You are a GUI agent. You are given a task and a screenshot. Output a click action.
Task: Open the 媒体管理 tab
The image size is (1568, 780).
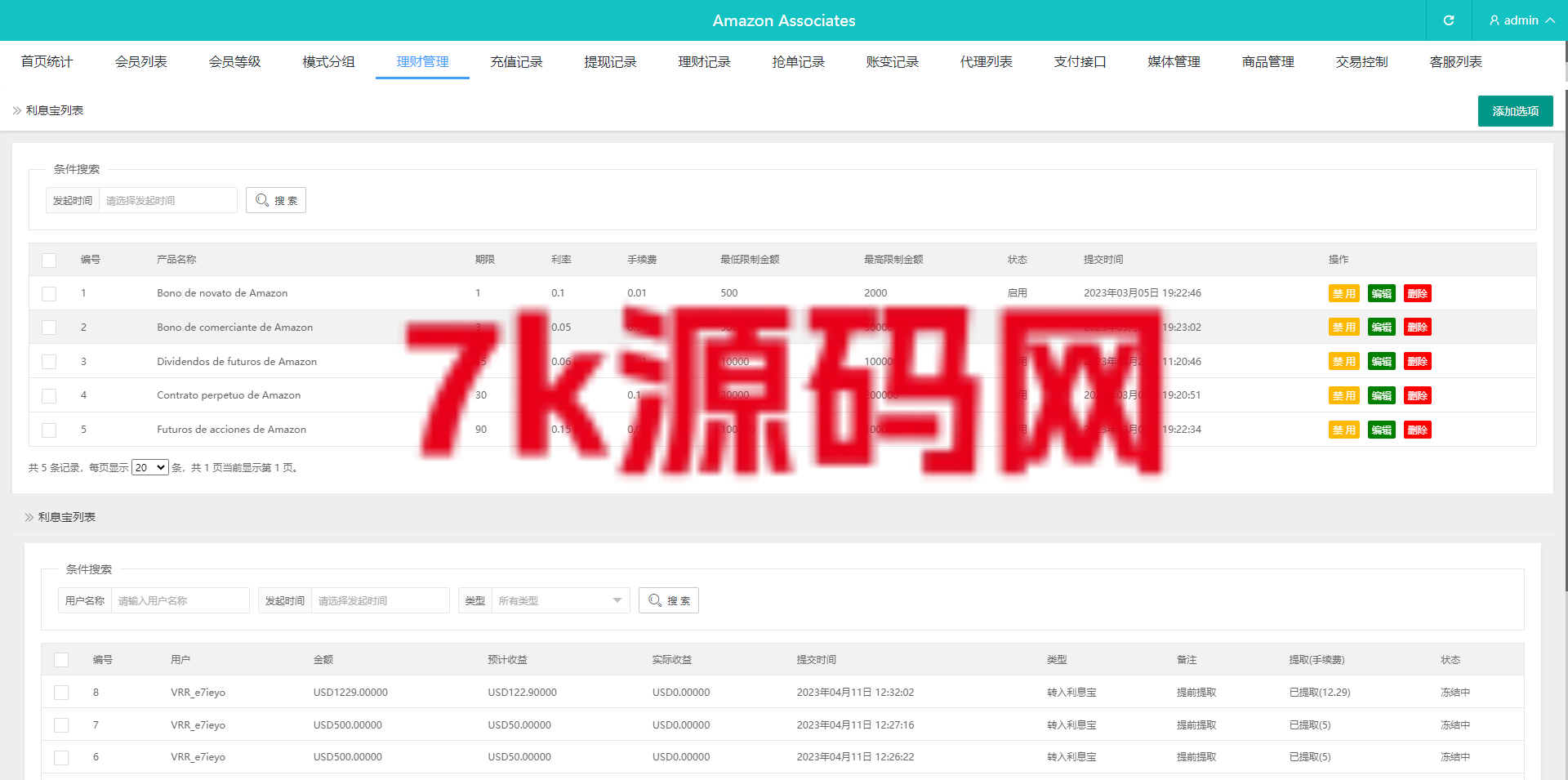[x=1174, y=61]
